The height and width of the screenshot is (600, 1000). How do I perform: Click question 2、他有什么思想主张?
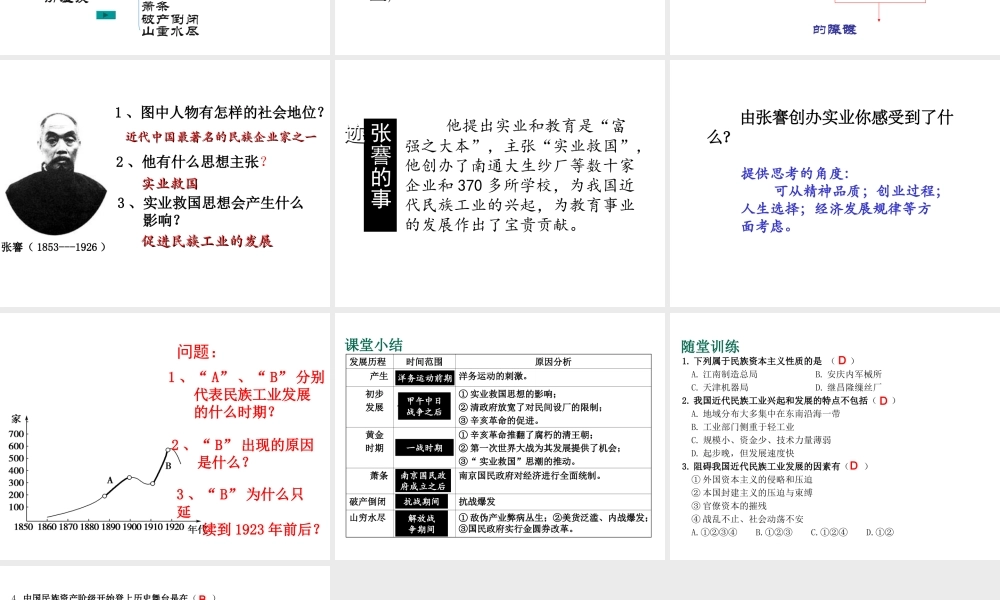coord(191,162)
